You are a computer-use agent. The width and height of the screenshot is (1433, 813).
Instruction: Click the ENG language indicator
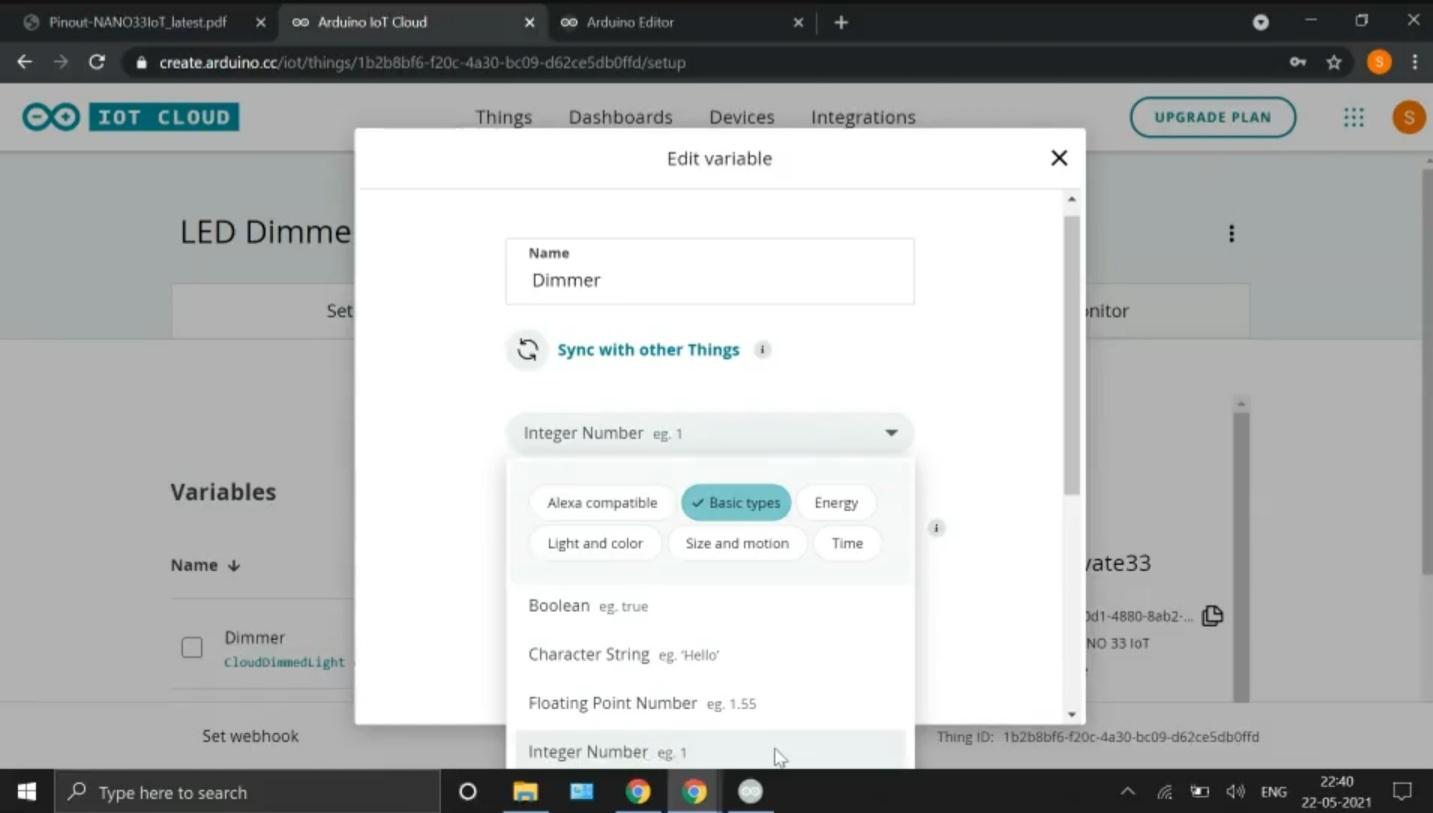point(1274,792)
